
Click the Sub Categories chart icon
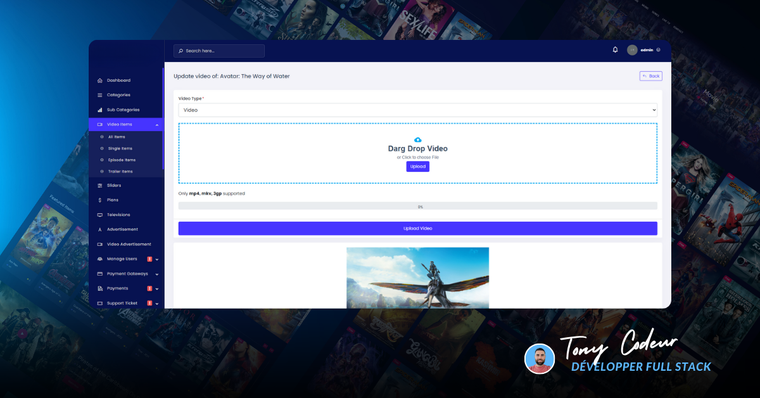click(x=100, y=110)
